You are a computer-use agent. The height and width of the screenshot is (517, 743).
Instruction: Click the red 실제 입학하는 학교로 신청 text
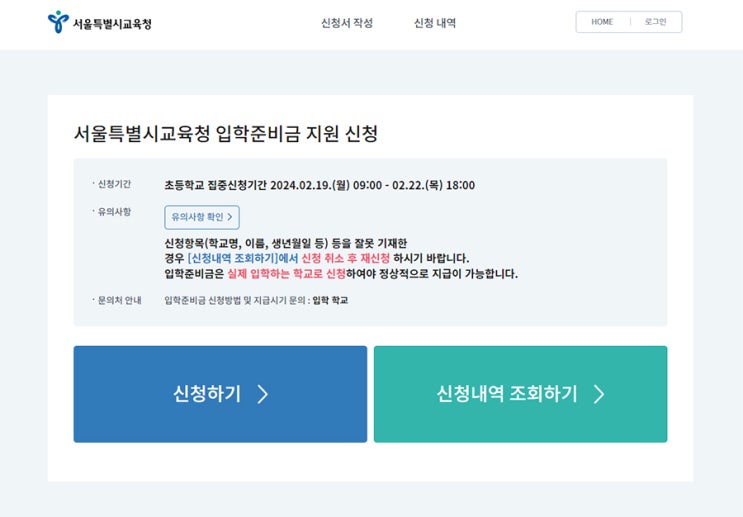pyautogui.click(x=286, y=273)
